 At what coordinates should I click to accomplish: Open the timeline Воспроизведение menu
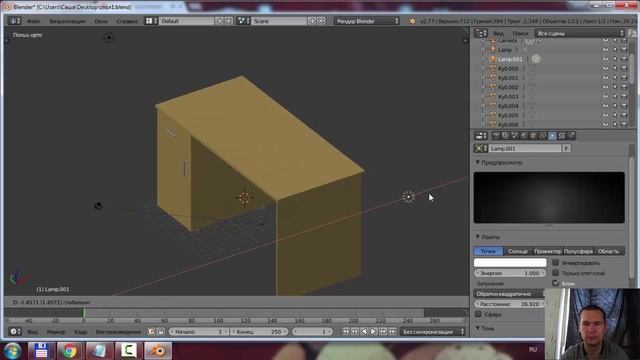point(118,332)
